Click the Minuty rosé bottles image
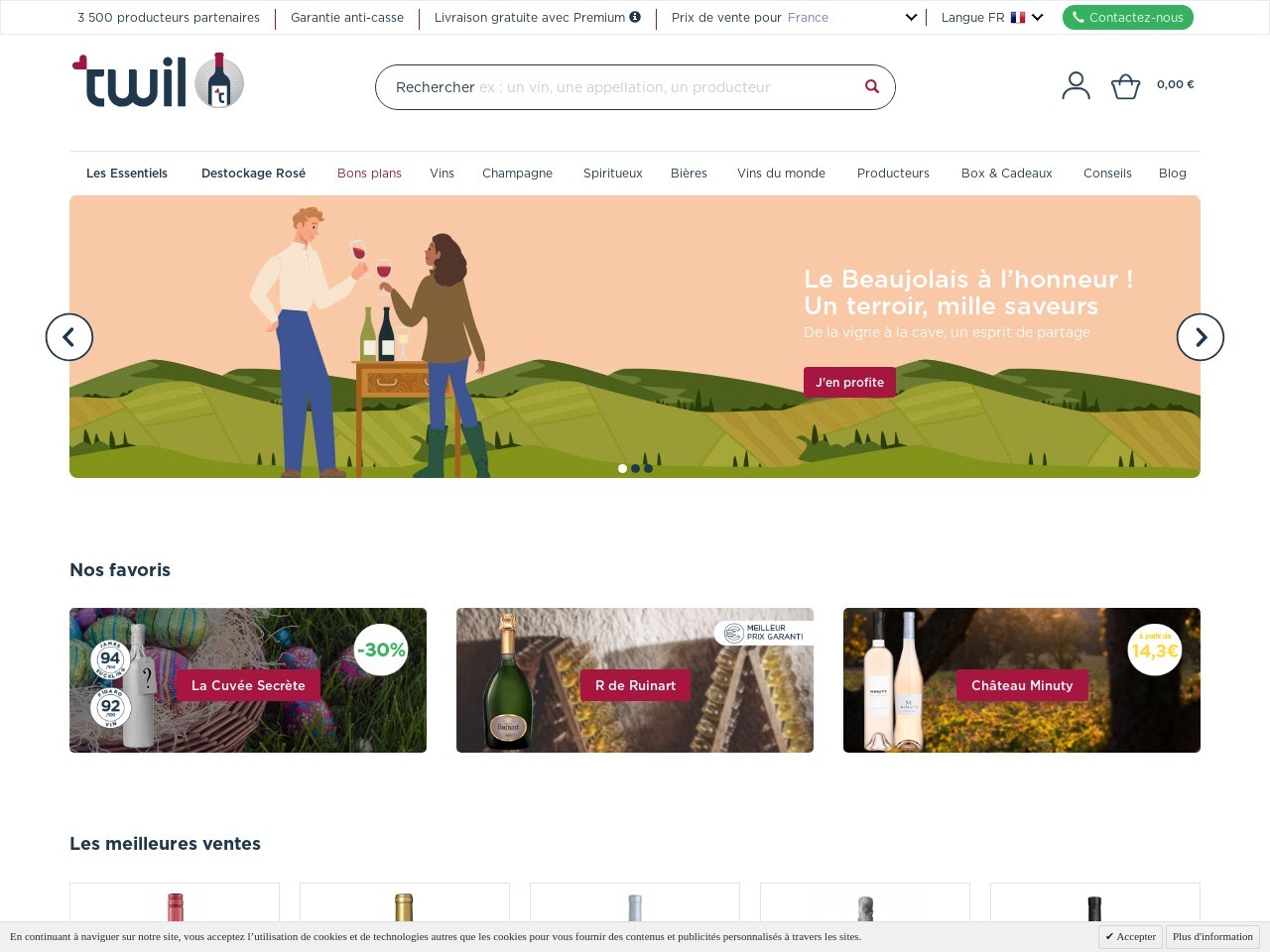 [892, 680]
